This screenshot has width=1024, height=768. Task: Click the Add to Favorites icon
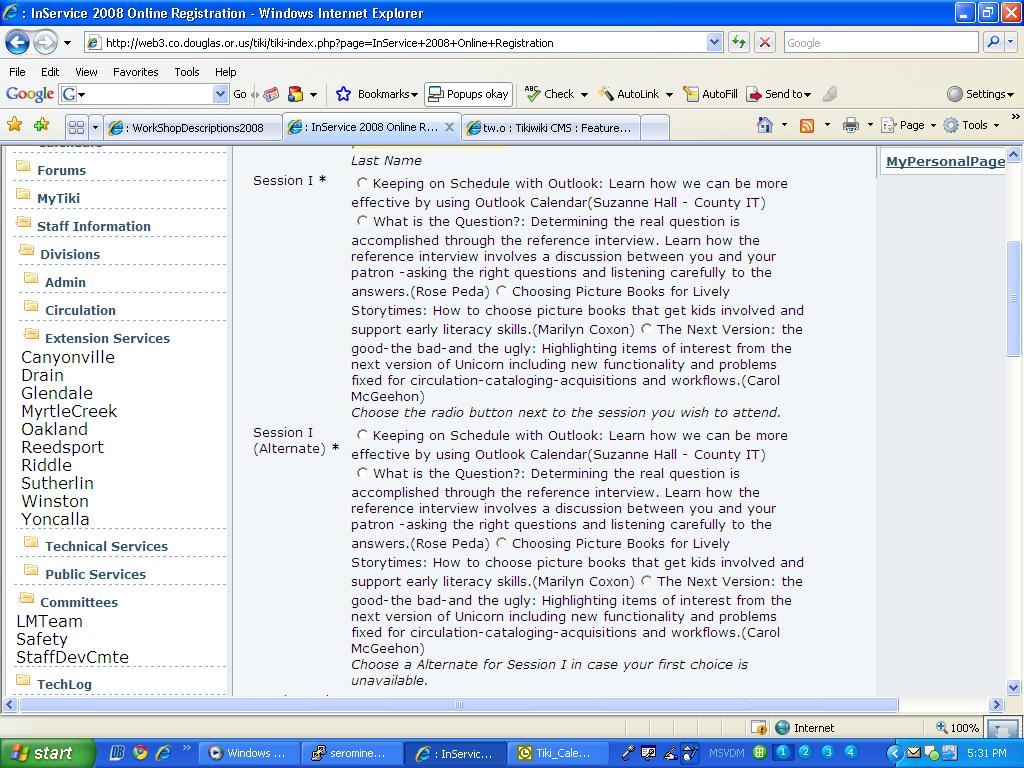point(42,125)
